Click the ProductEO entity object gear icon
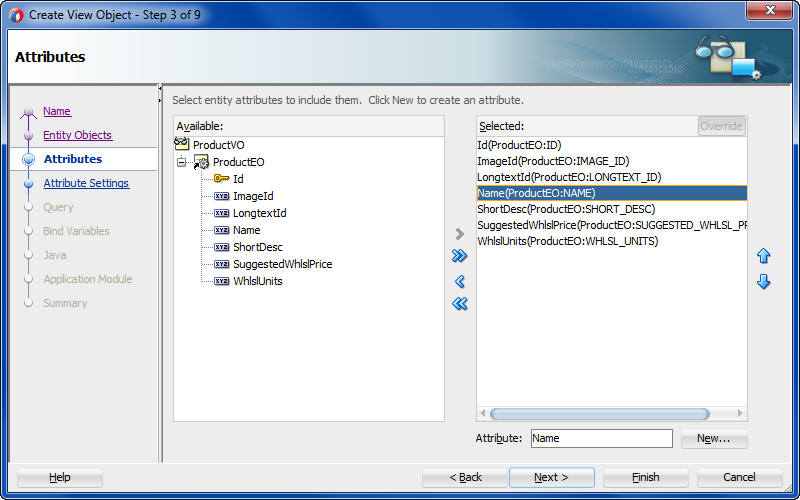The height and width of the screenshot is (500, 800). (x=202, y=162)
